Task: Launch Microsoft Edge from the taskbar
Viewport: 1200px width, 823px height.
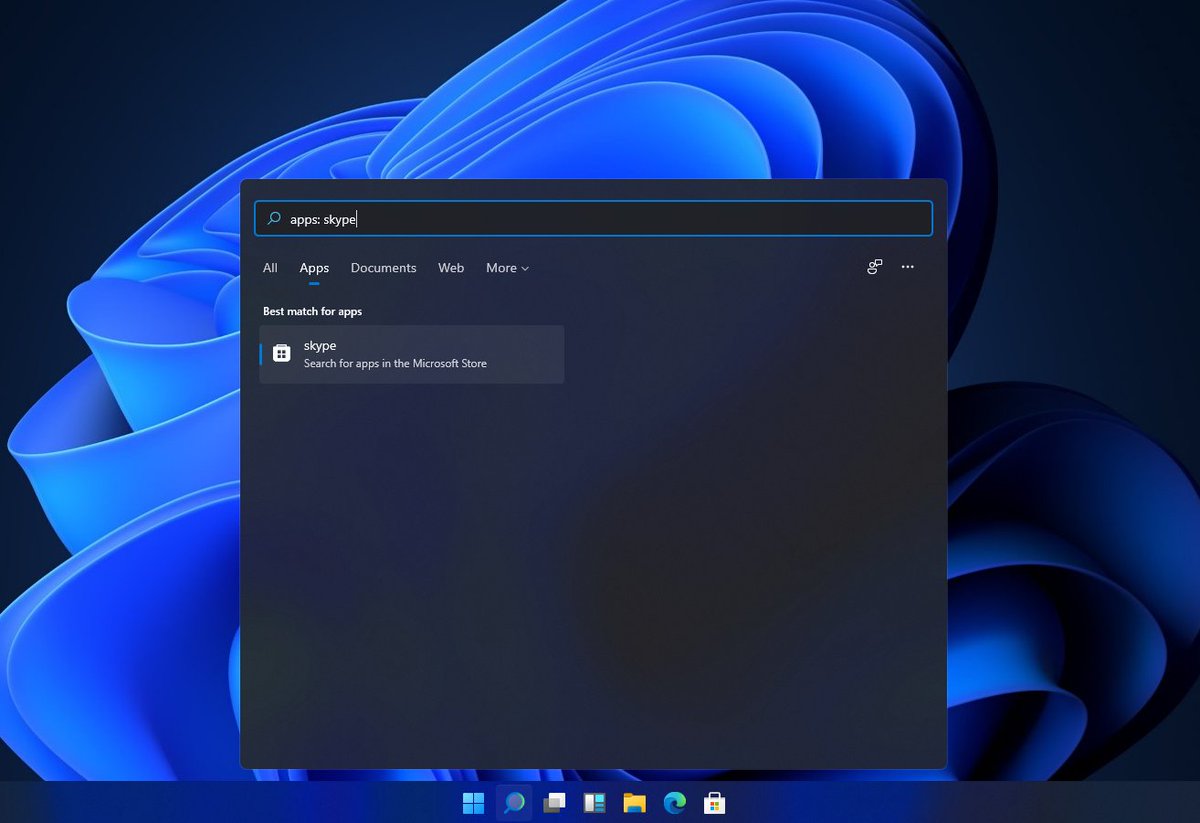Action: point(675,803)
